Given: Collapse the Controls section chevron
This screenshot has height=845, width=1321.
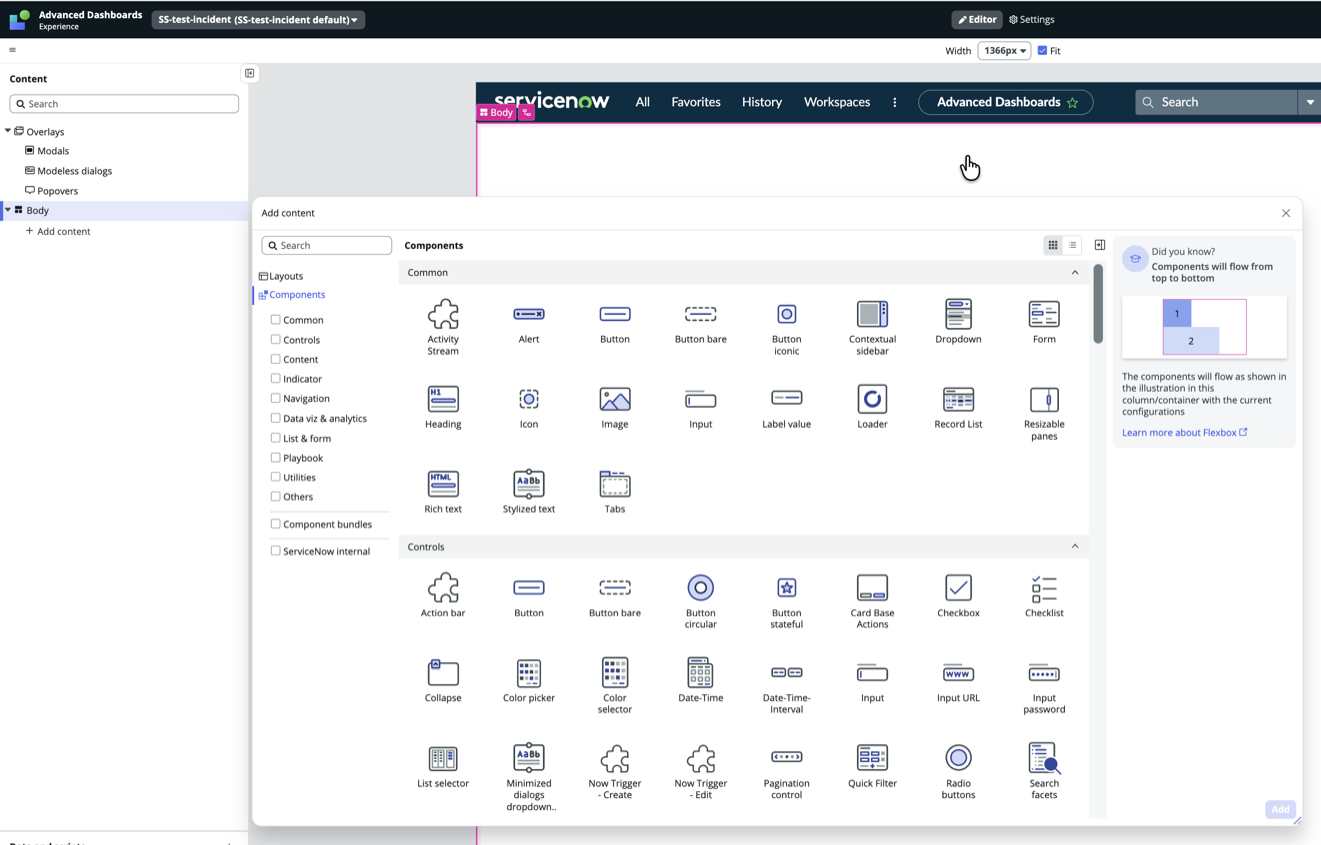Looking at the screenshot, I should coord(1075,546).
